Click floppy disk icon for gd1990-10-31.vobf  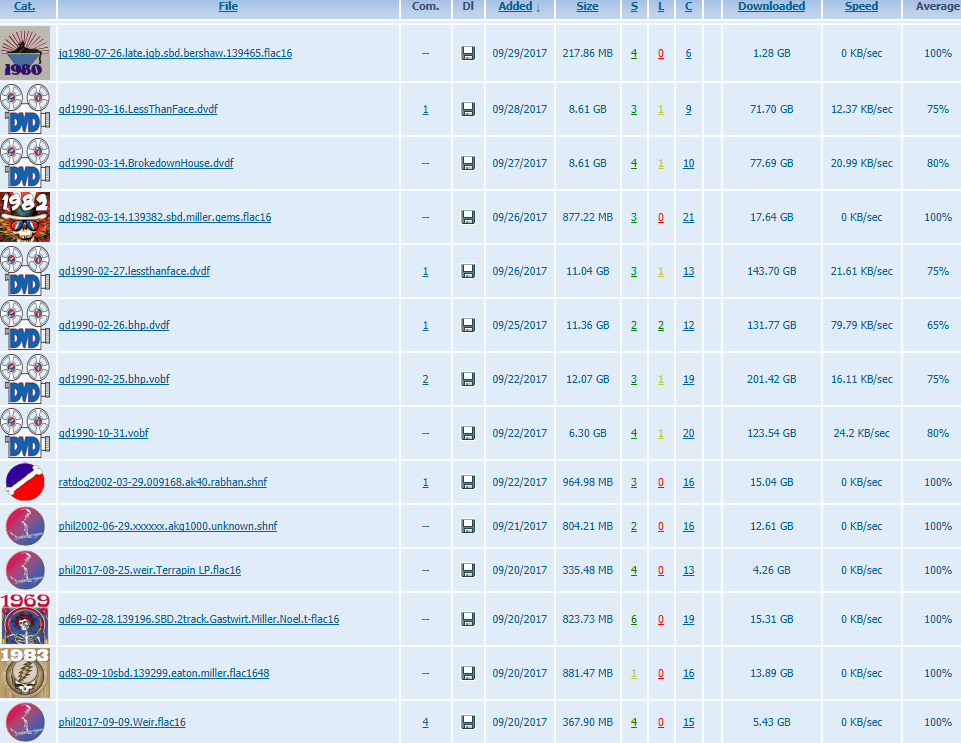click(468, 433)
